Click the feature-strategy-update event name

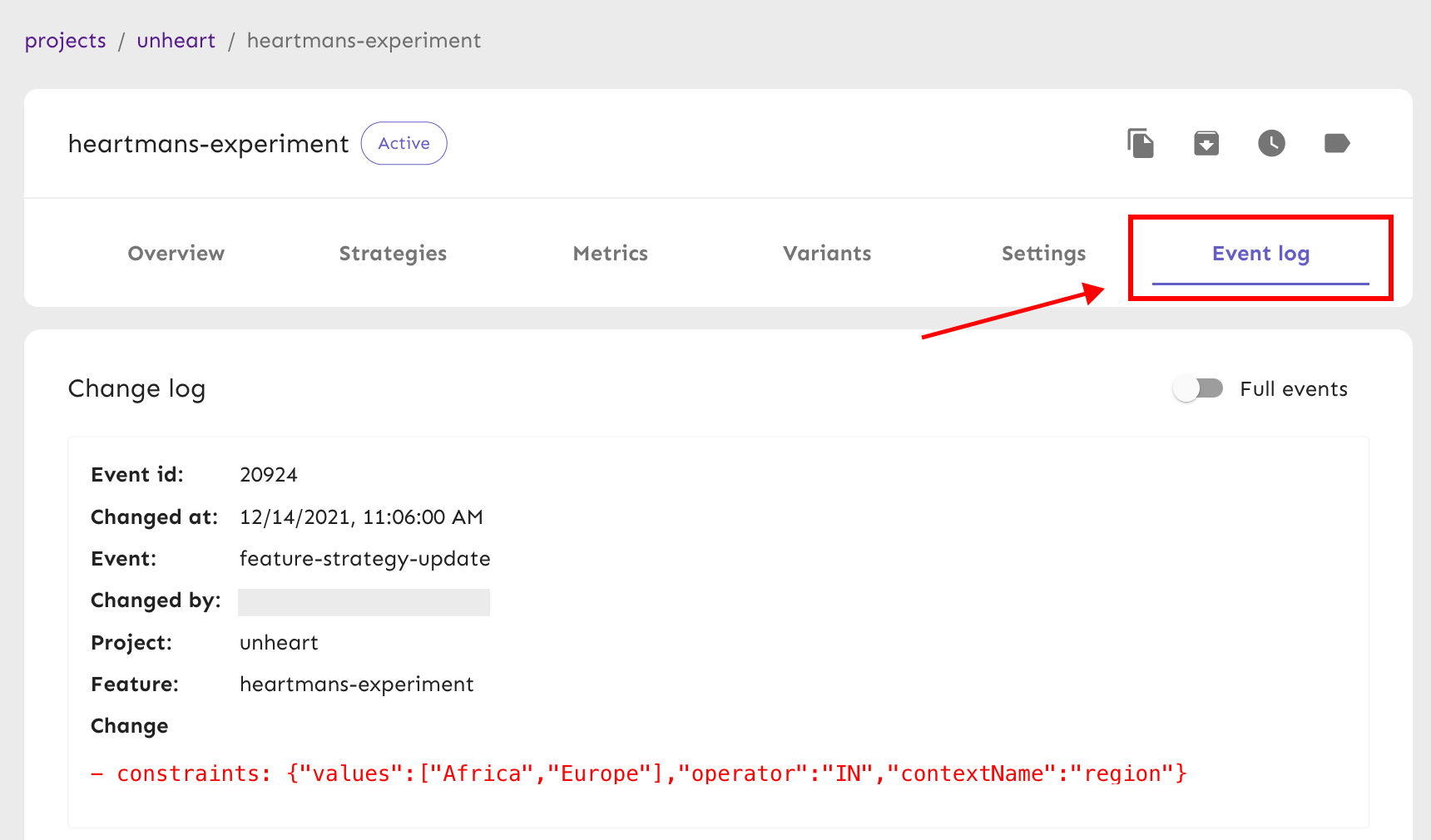click(364, 559)
